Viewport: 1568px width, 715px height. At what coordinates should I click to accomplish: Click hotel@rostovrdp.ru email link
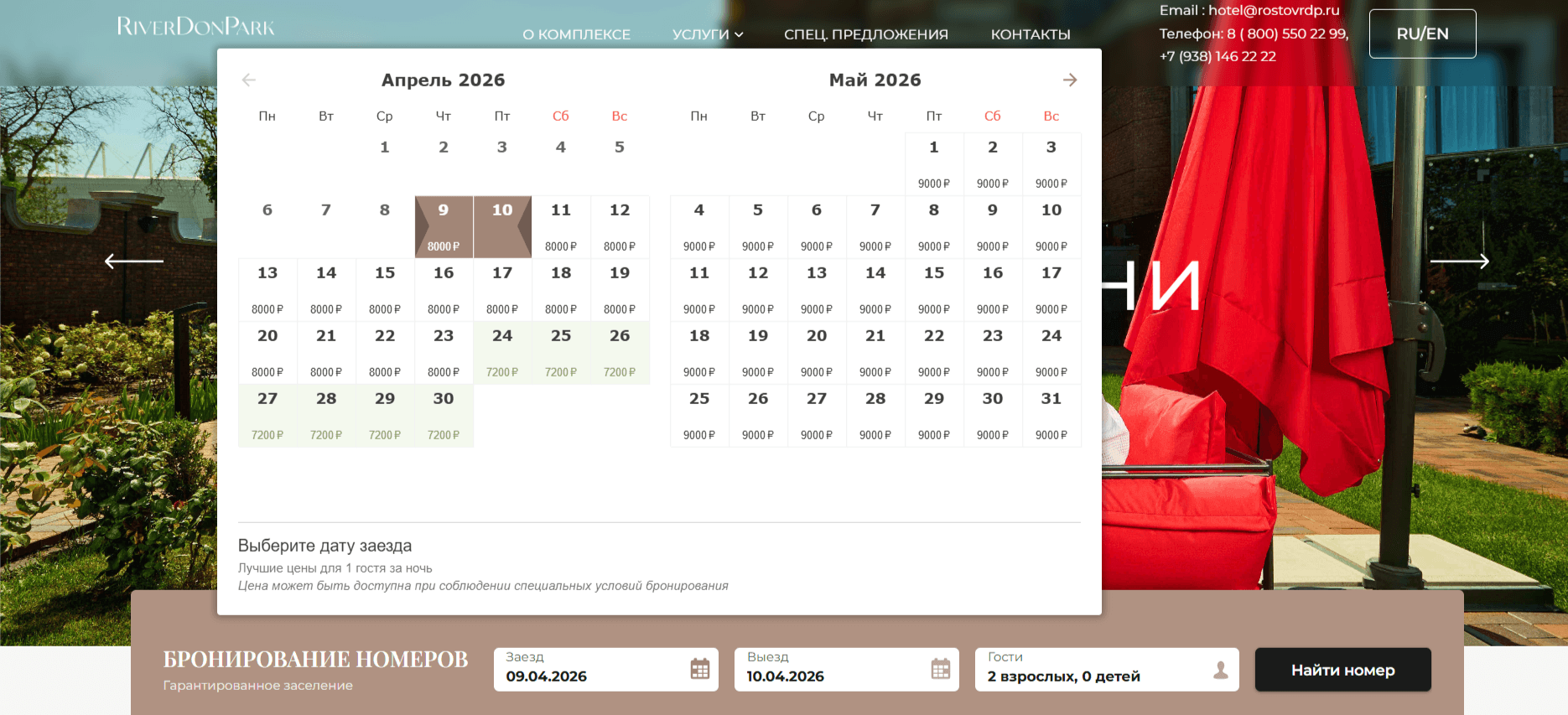click(1274, 10)
